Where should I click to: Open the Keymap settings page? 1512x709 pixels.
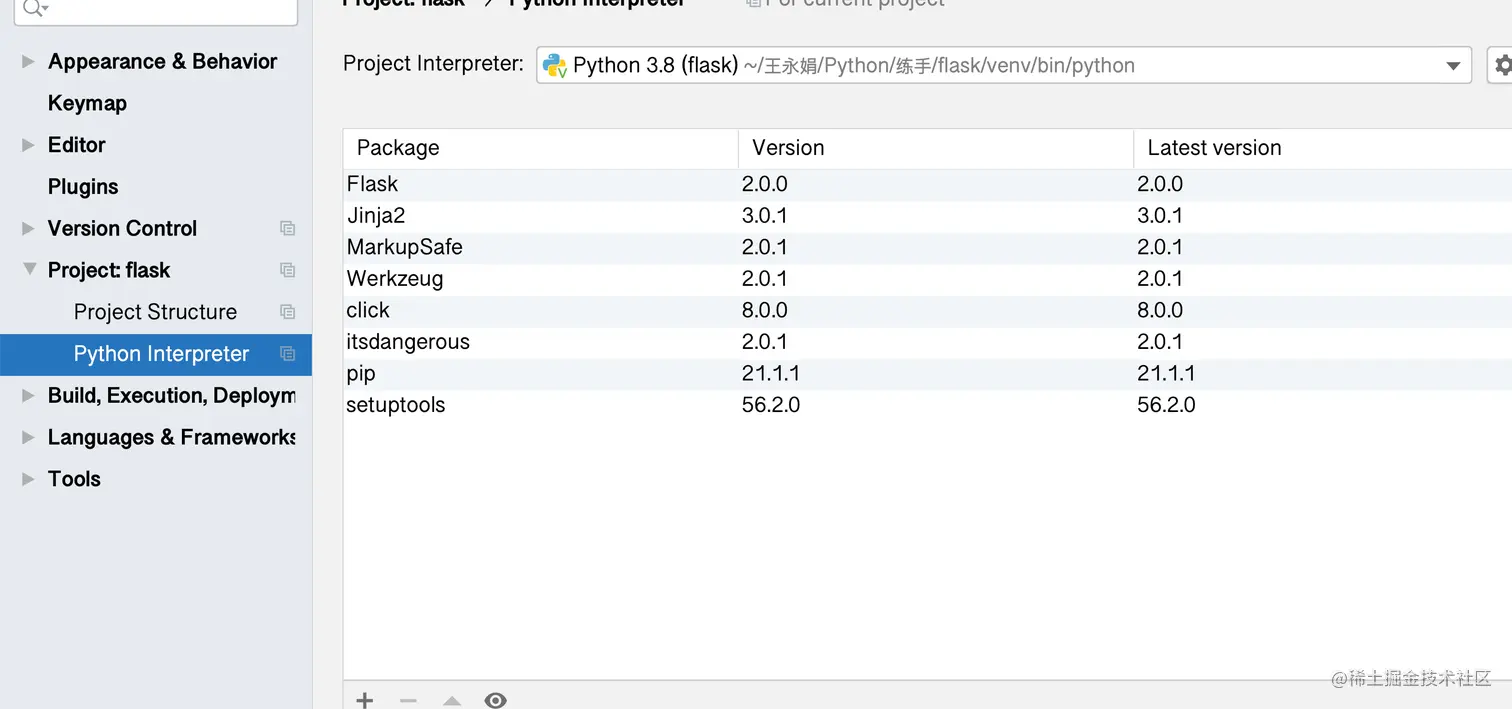tap(87, 103)
